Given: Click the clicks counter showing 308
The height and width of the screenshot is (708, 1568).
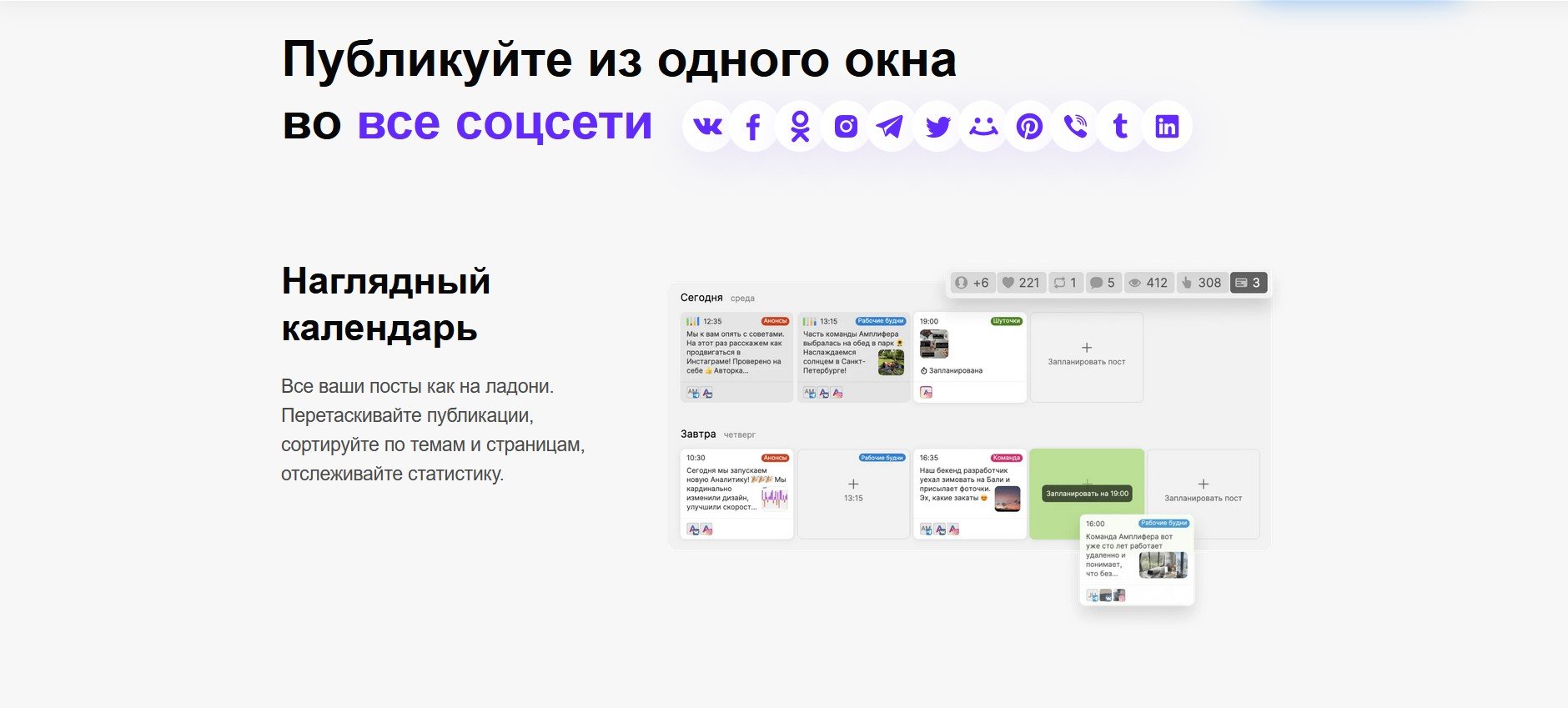Looking at the screenshot, I should [1201, 283].
